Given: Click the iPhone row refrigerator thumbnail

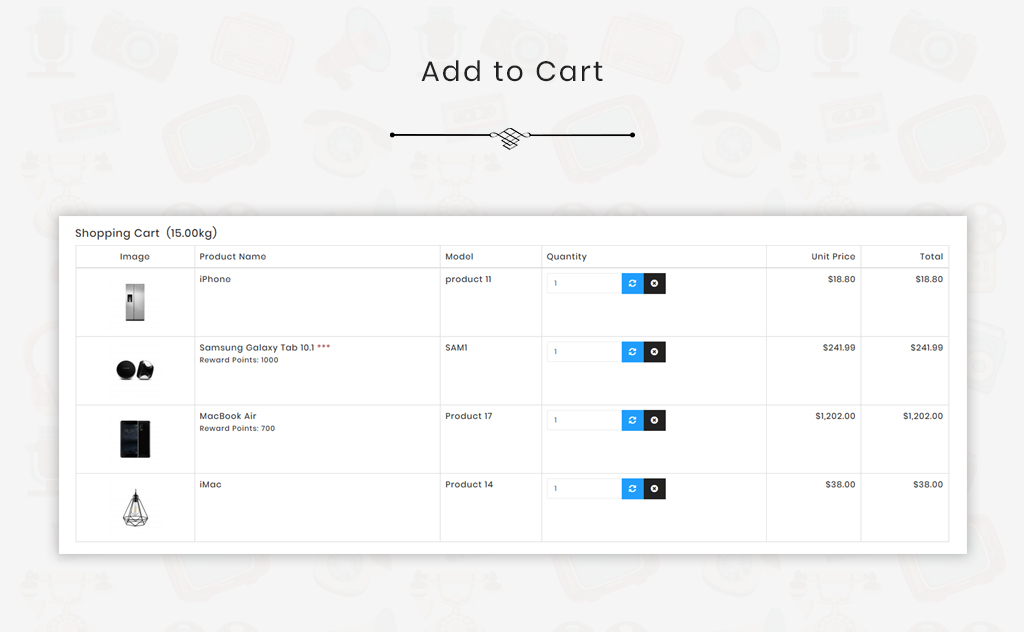Looking at the screenshot, I should (x=135, y=302).
